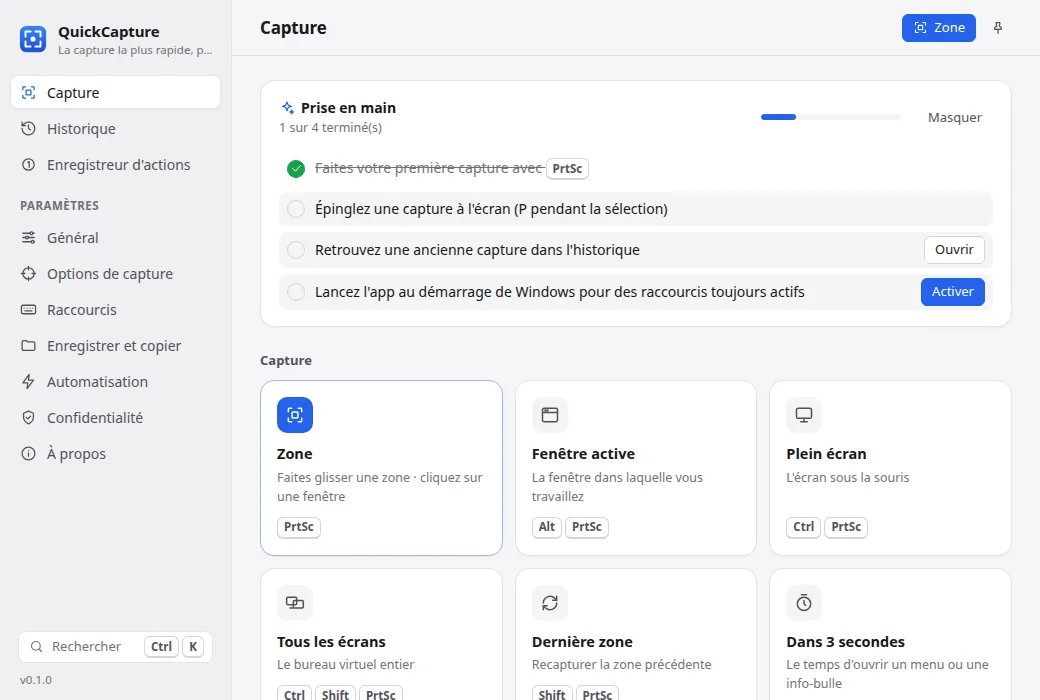Screen dimensions: 1040x700
Task: Click "L'écran sous la souris" description
Action: 848,478
